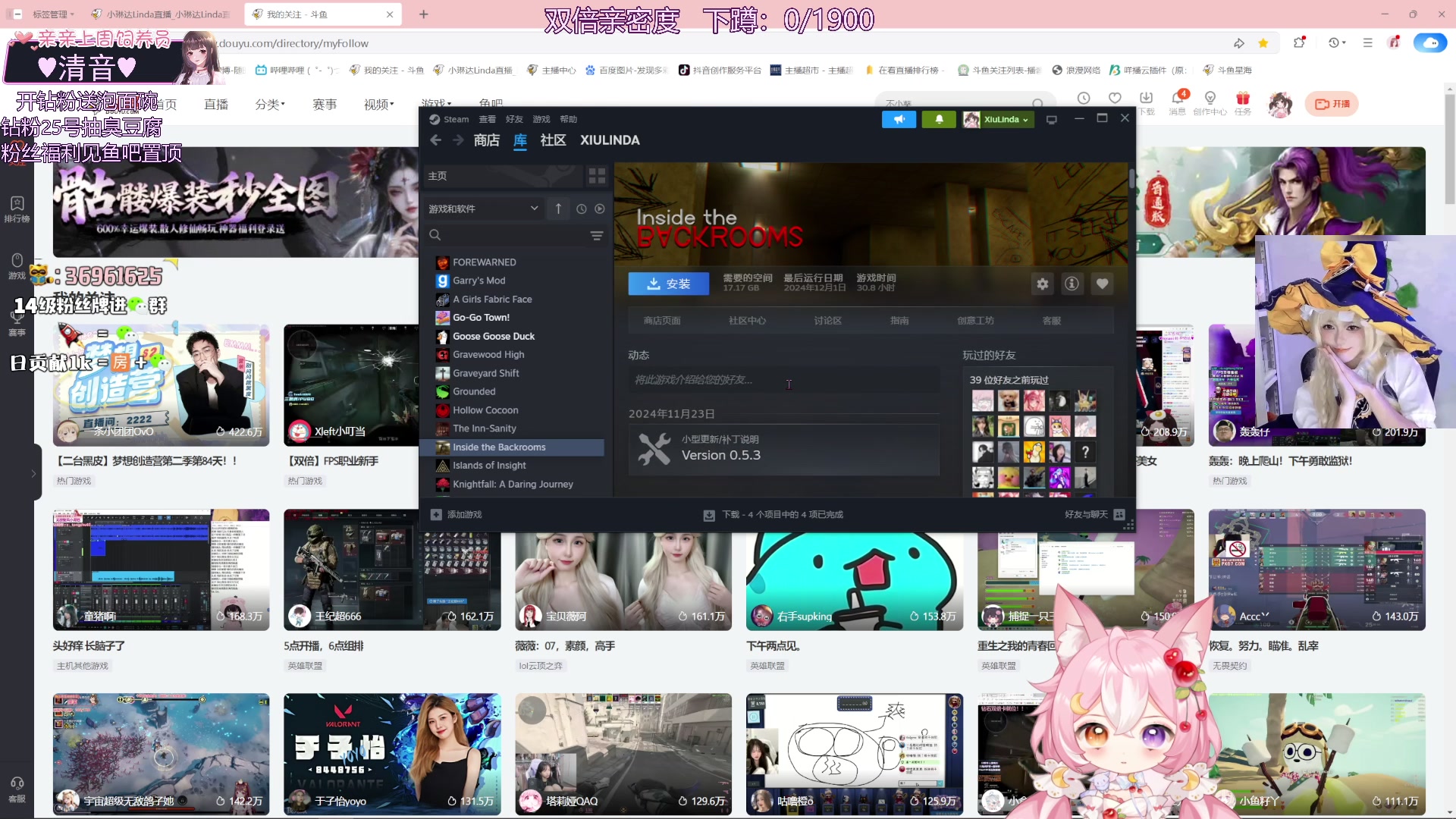Click the browser share icon

(x=1238, y=43)
